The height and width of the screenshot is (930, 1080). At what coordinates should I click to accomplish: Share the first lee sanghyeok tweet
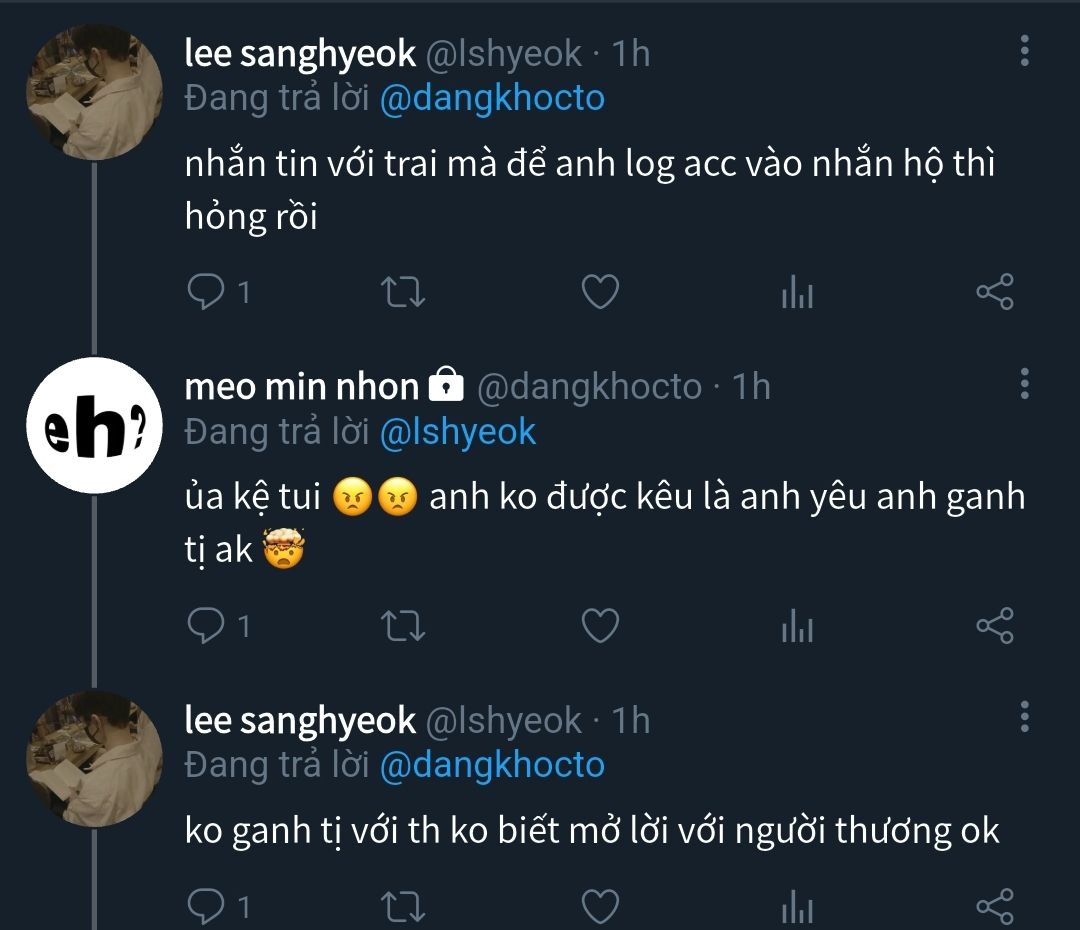pyautogui.click(x=994, y=292)
